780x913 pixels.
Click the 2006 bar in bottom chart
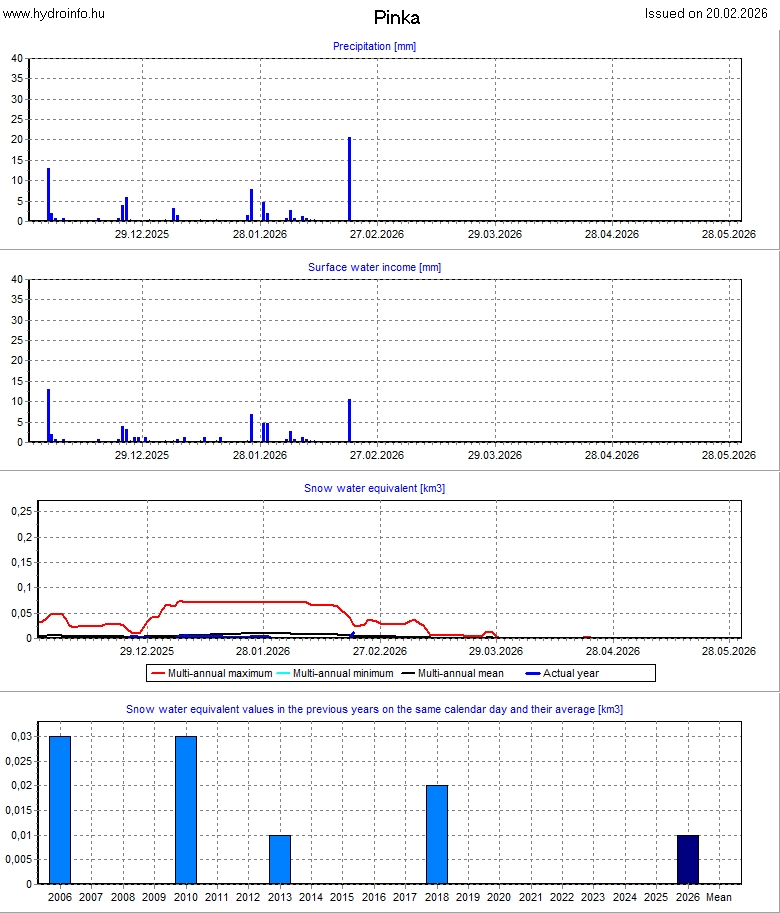[x=60, y=810]
